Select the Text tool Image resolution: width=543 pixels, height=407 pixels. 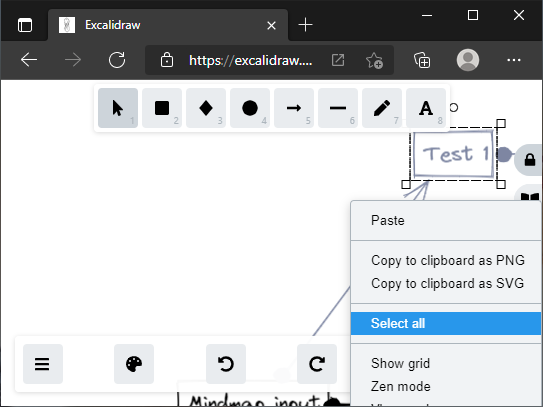point(426,108)
